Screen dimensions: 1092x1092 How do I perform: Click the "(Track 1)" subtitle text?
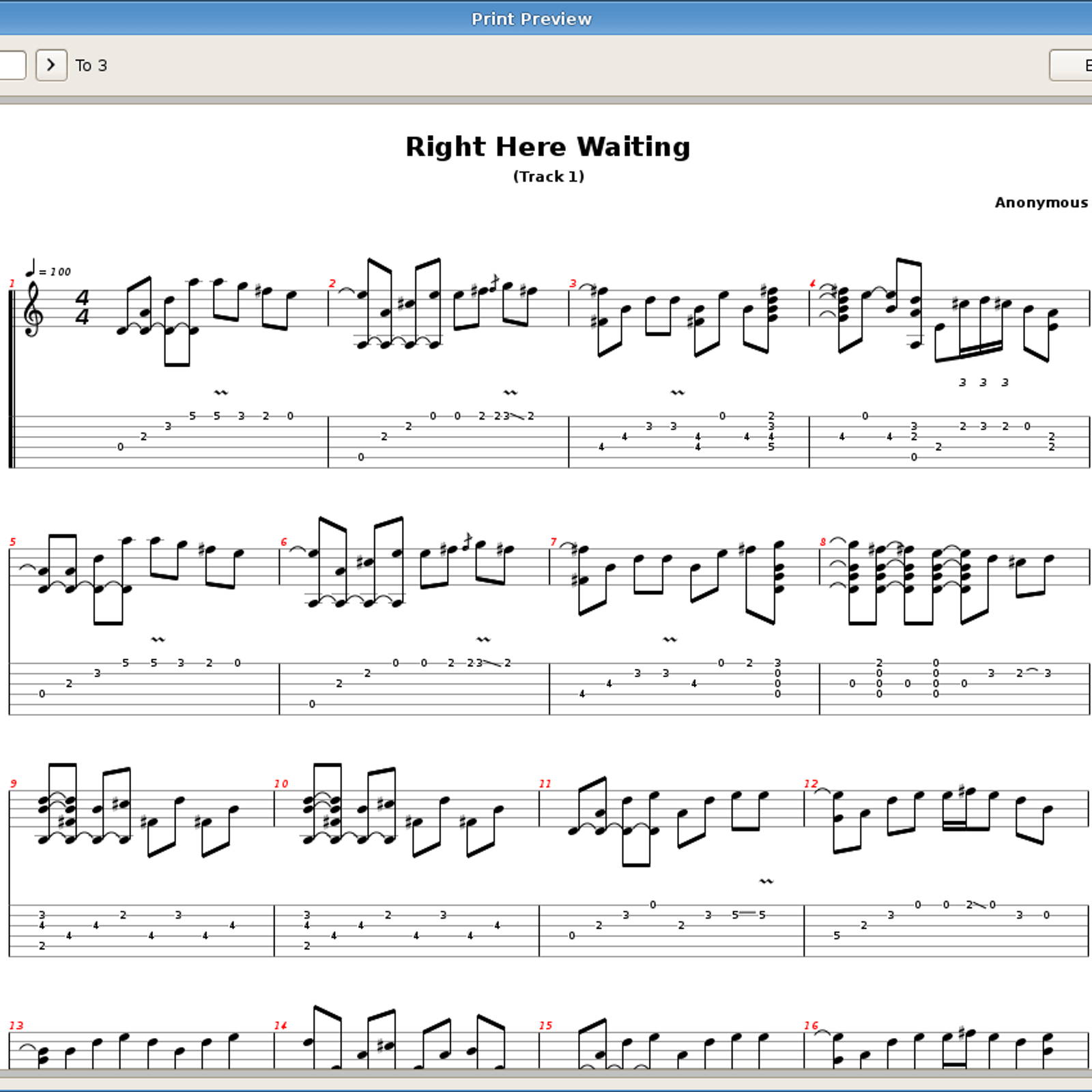549,177
